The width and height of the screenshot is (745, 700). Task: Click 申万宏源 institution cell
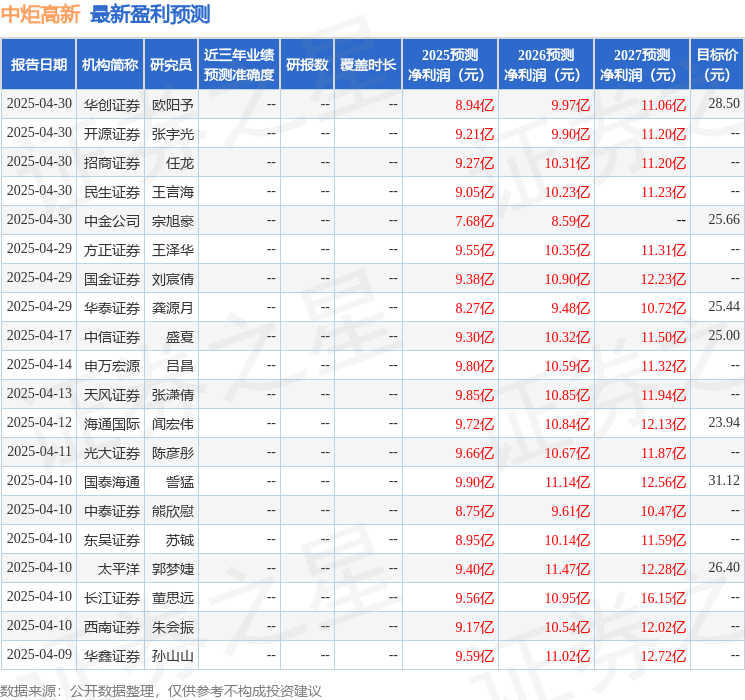coord(112,366)
